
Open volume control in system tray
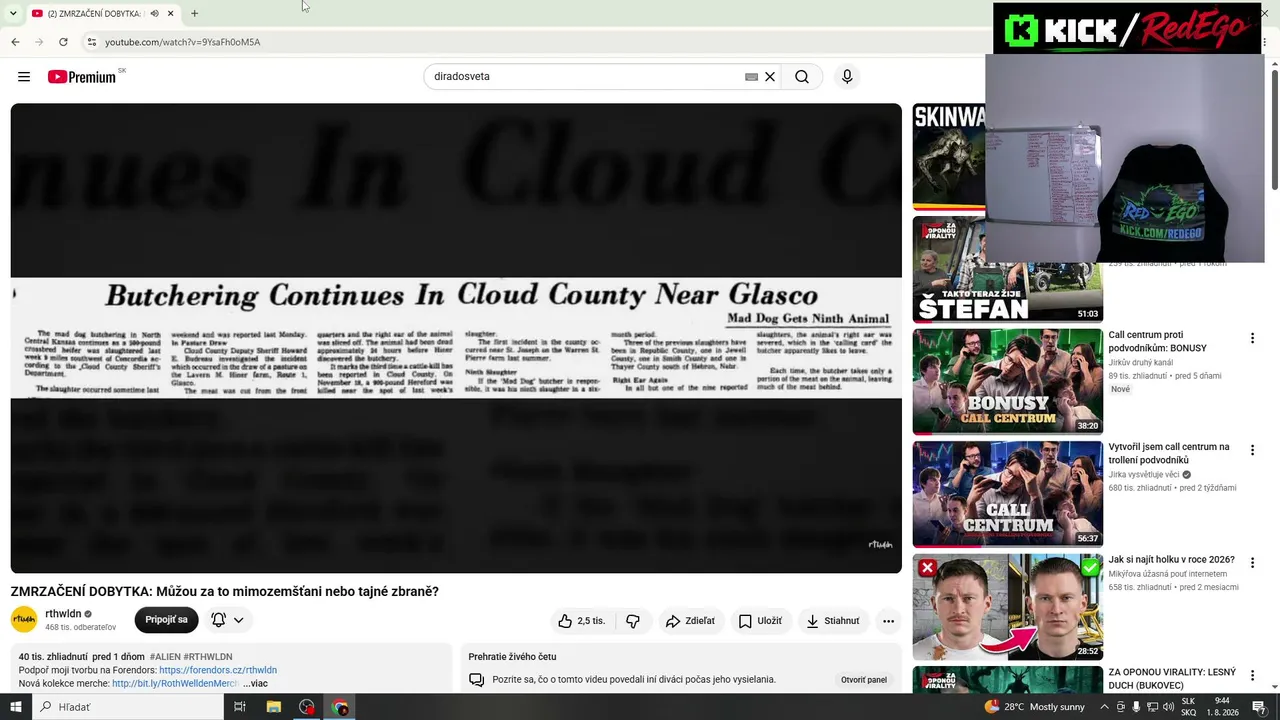(1168, 707)
